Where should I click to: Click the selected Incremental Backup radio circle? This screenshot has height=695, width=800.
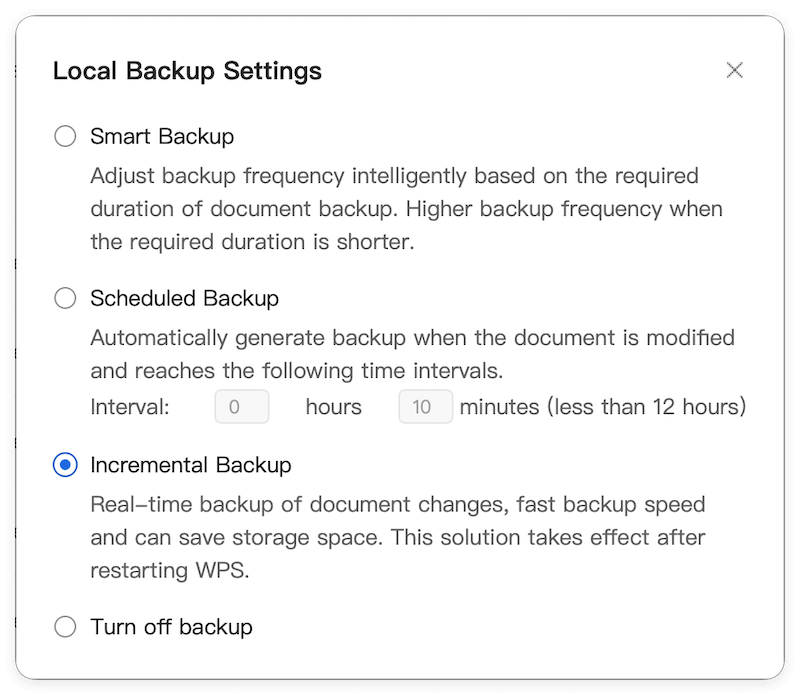coord(65,465)
